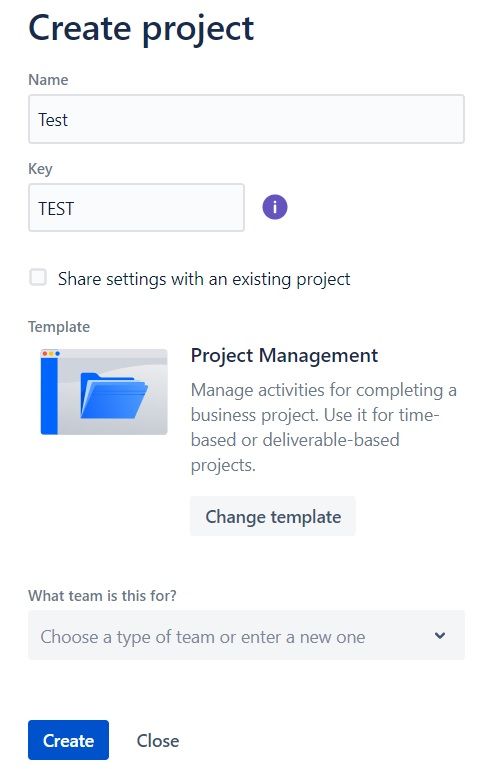This screenshot has height=769, width=491.
Task: Expand the team type dropdown arrow
Action: point(440,636)
